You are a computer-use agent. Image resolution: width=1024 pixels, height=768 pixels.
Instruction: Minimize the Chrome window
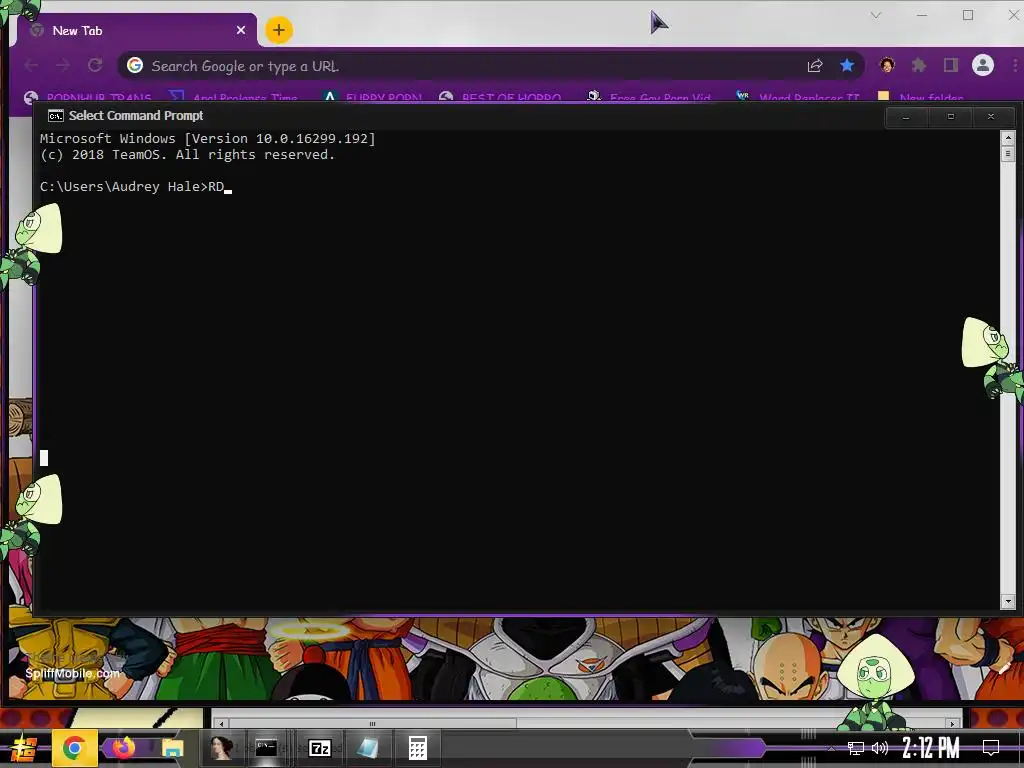(x=922, y=15)
